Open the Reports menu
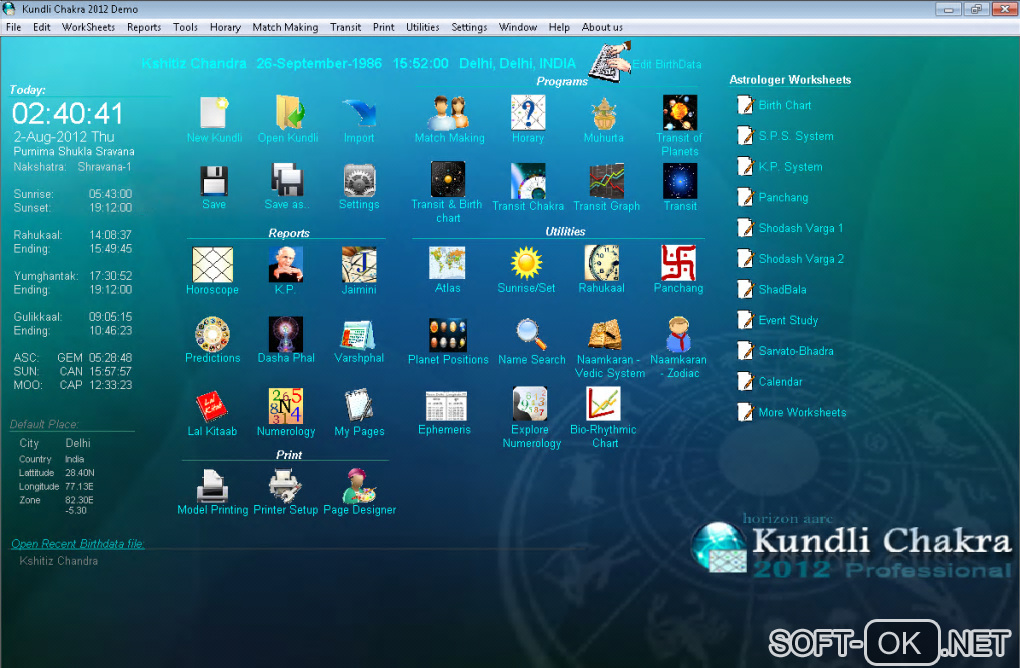1020x668 pixels. click(x=144, y=27)
